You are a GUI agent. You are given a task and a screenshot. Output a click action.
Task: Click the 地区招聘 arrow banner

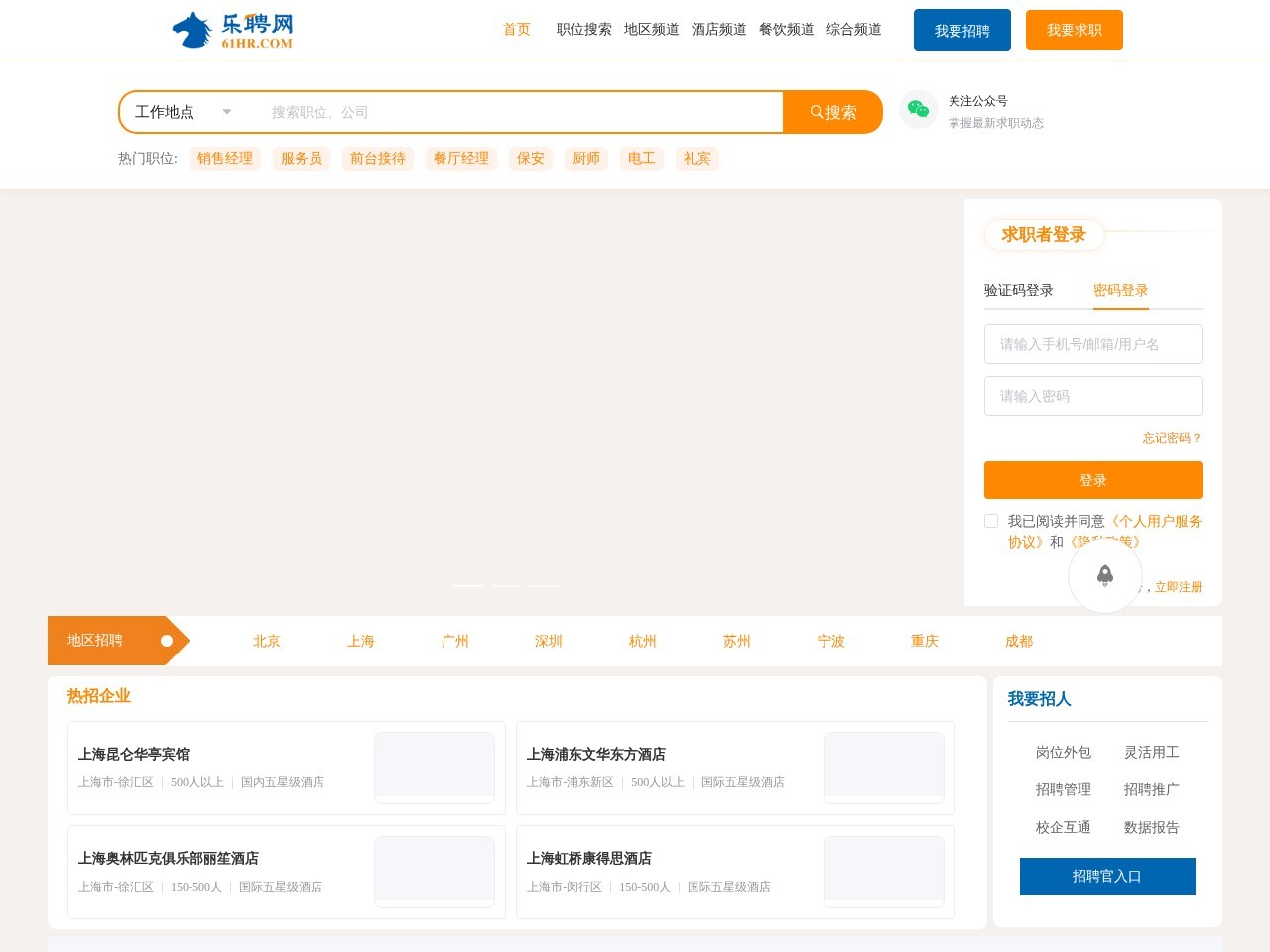click(x=109, y=641)
